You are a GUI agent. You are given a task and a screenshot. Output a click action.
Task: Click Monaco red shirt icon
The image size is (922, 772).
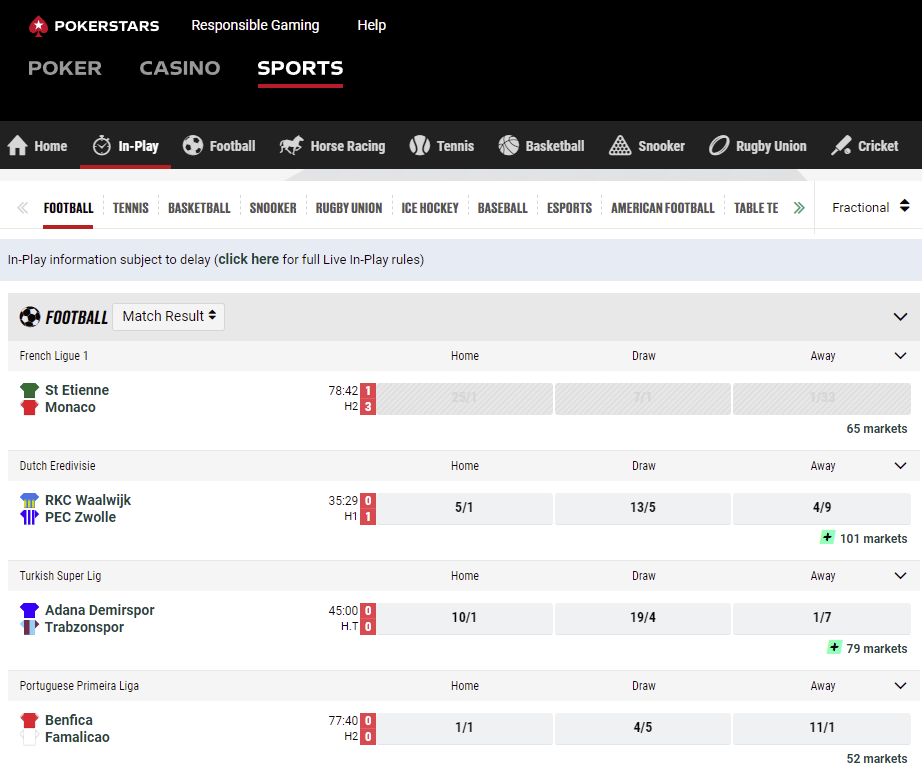tap(29, 407)
